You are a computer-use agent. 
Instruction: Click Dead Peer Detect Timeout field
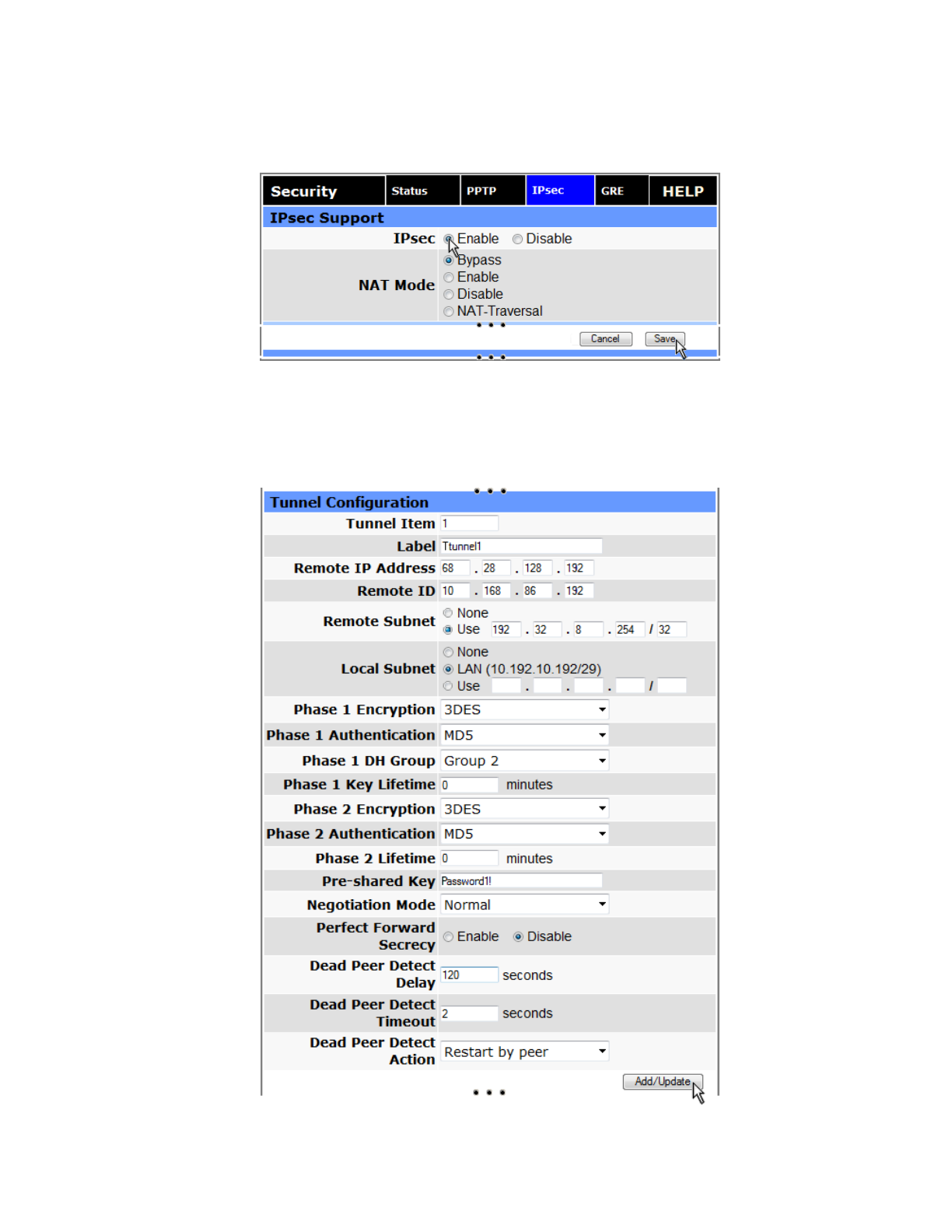coord(469,1013)
